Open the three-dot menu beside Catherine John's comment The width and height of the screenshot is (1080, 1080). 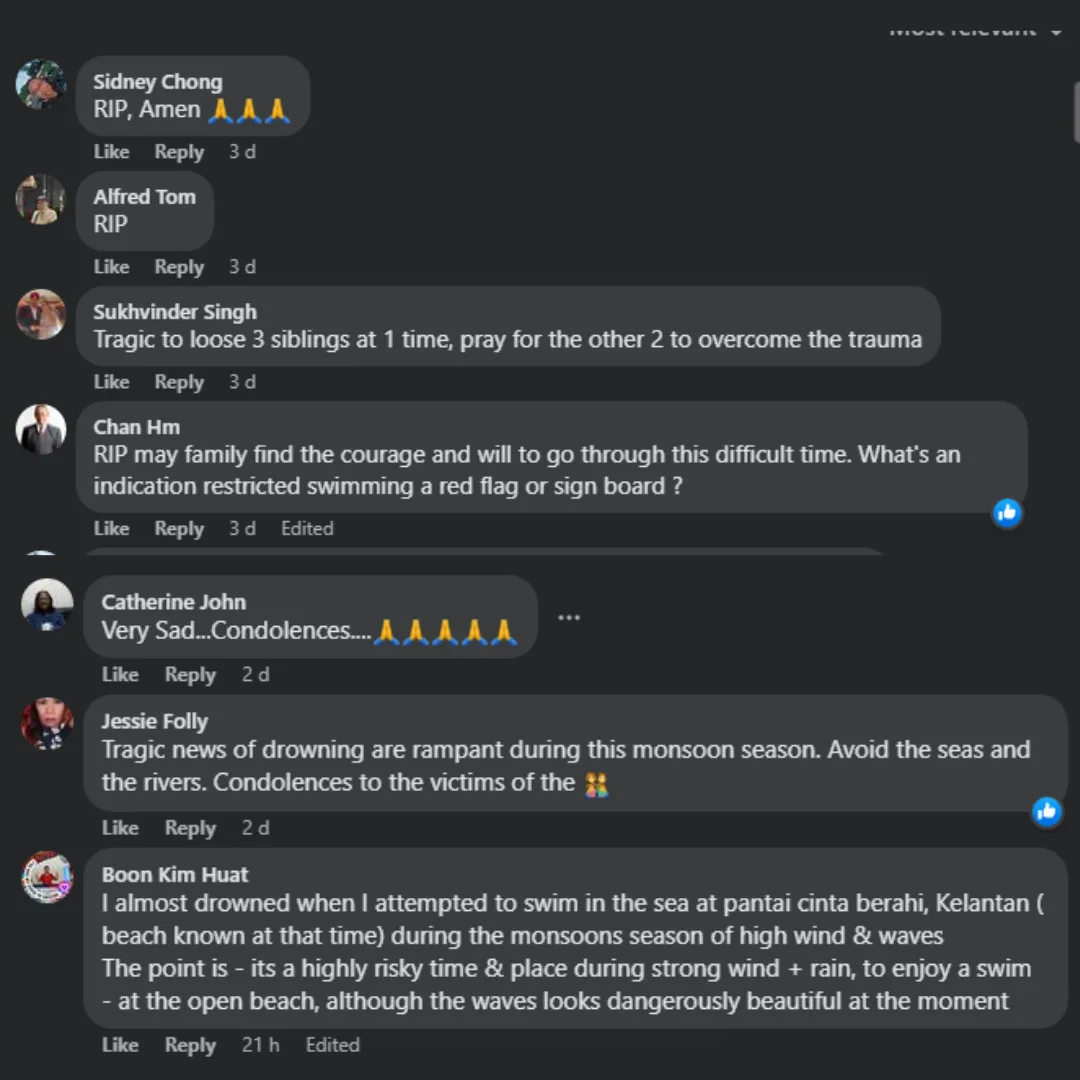[569, 618]
